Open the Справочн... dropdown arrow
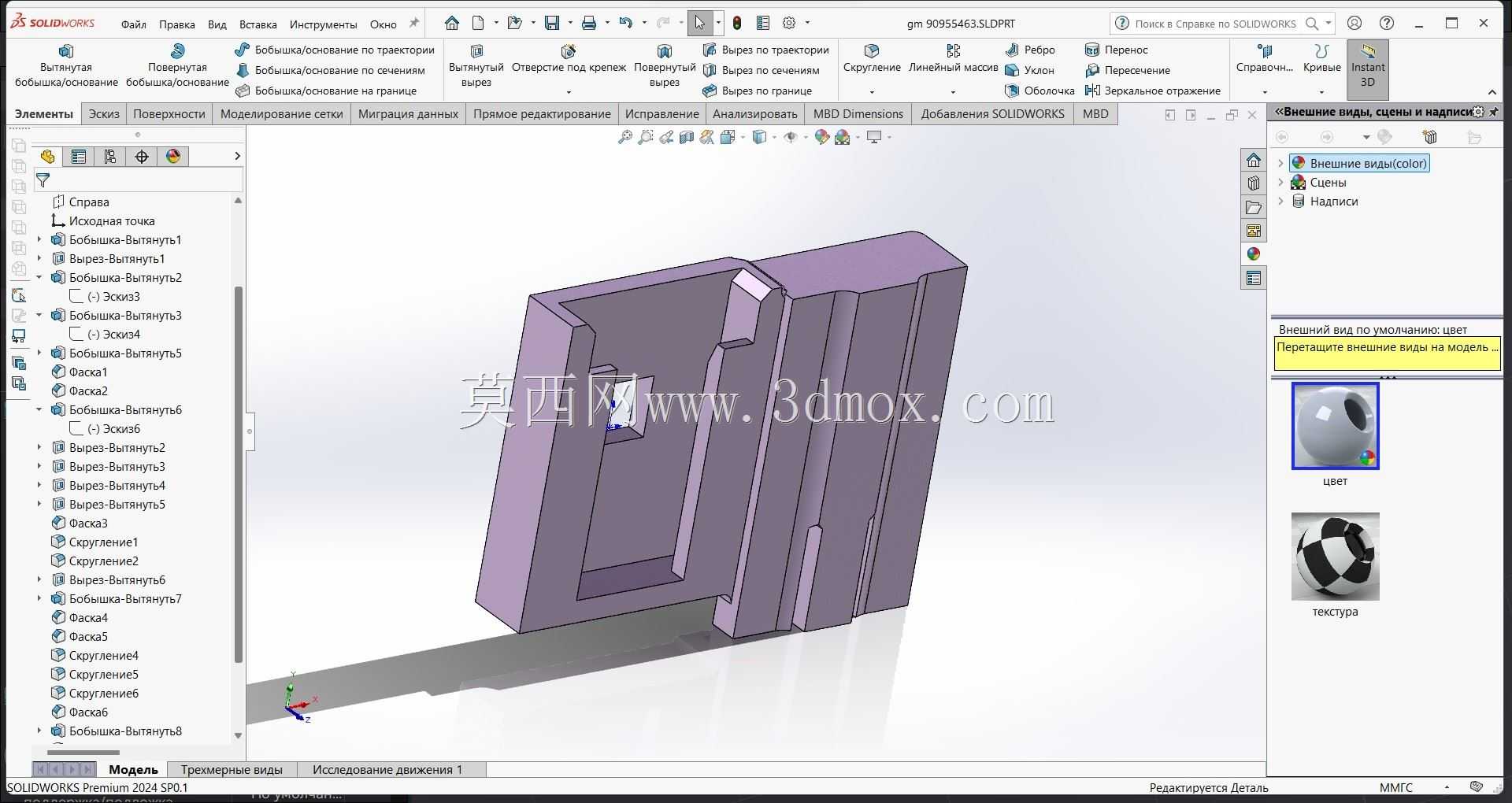This screenshot has height=803, width=1512. coord(1265,92)
